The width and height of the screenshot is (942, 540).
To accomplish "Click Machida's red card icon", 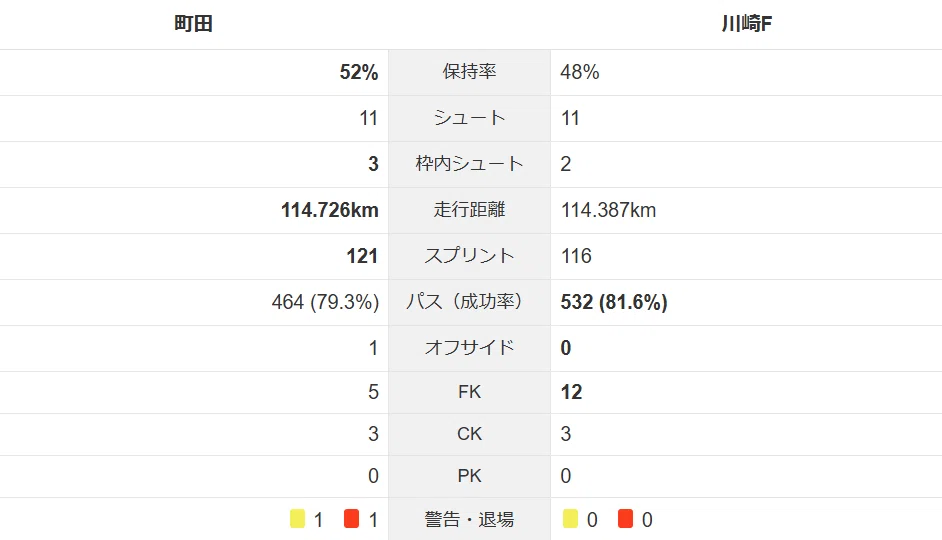I will tap(351, 518).
